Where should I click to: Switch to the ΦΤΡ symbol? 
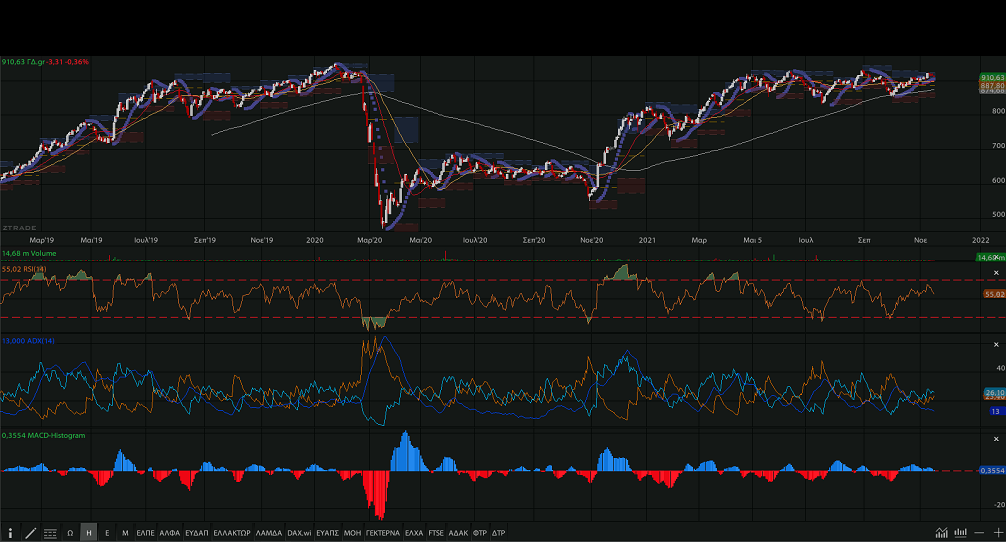tap(480, 533)
